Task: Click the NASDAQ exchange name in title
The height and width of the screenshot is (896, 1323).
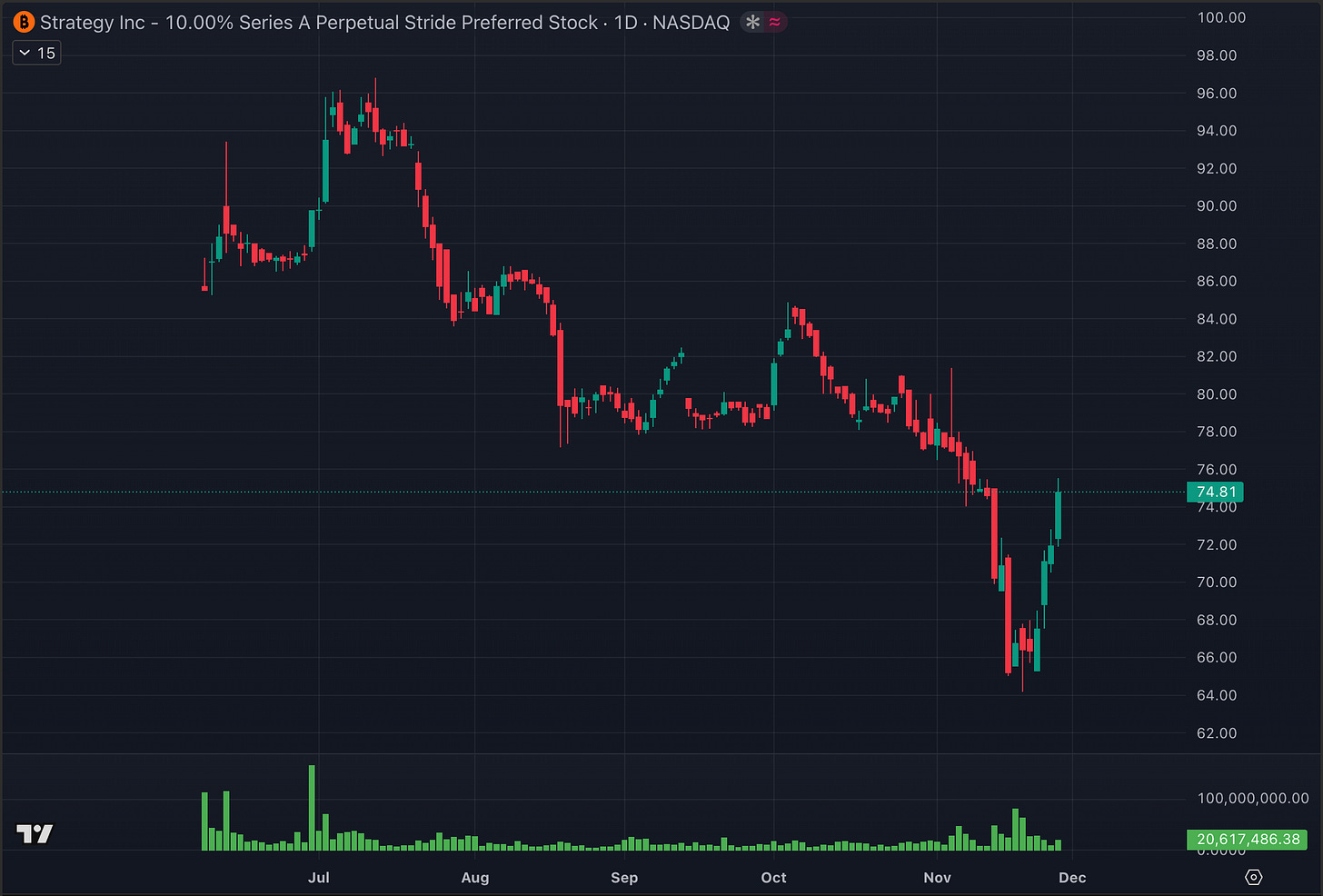Action: (x=691, y=22)
